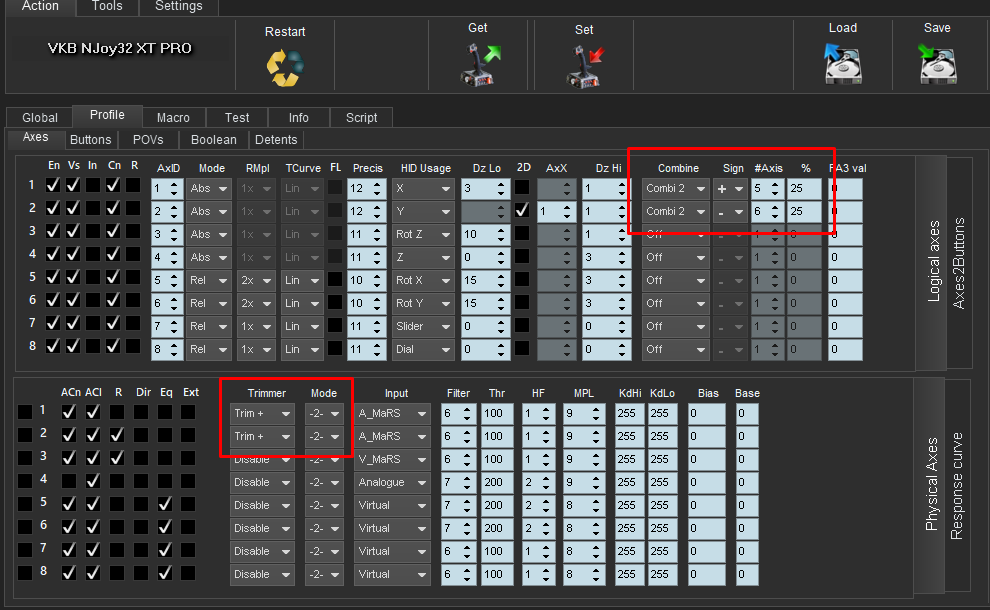Toggle the 2D checkbox for logical axis 2

[x=523, y=211]
